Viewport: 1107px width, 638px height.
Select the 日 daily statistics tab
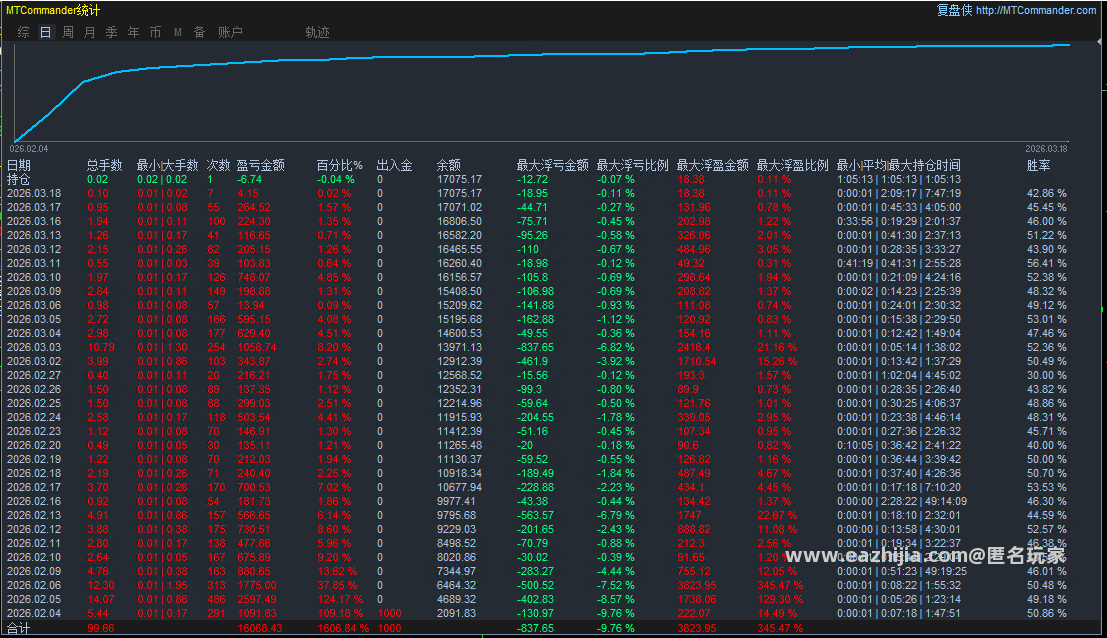pos(45,32)
